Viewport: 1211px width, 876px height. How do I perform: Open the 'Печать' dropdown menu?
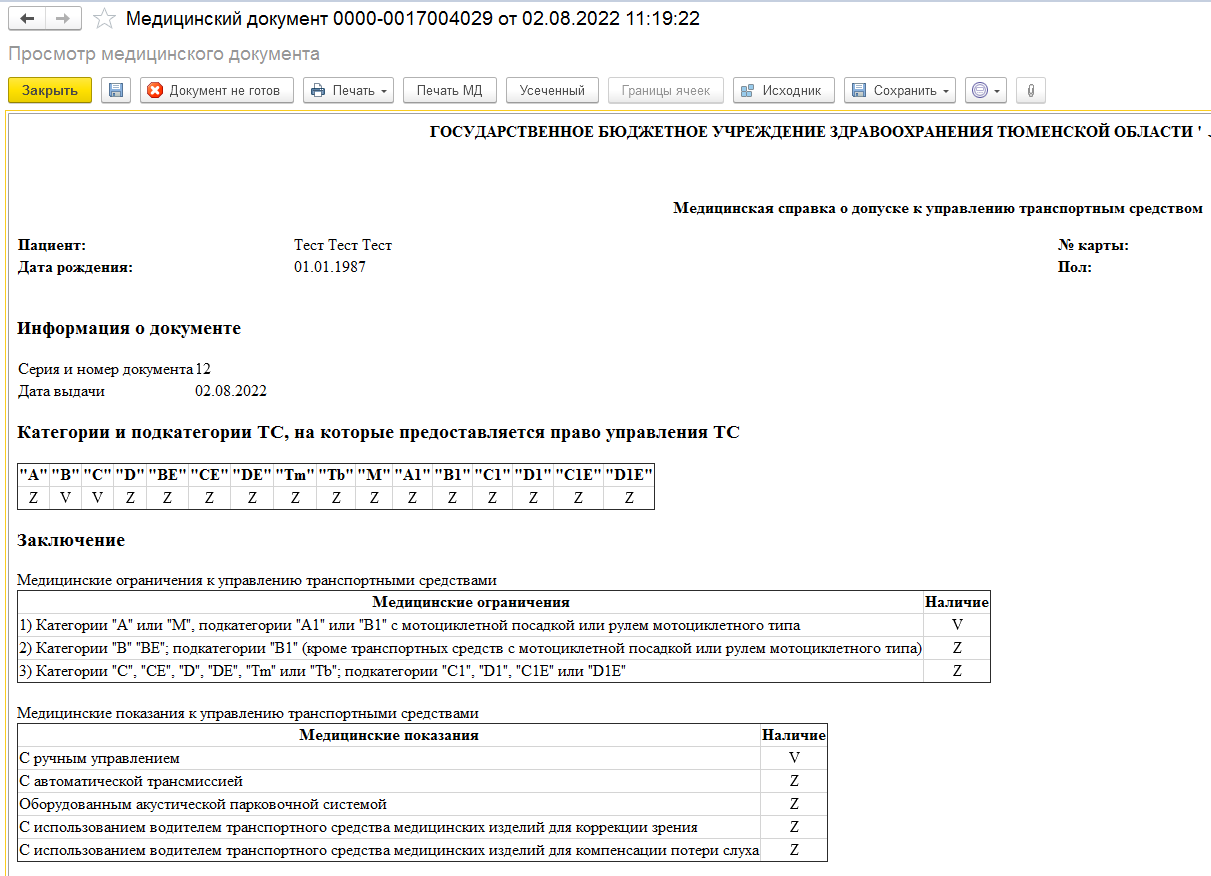coord(348,90)
